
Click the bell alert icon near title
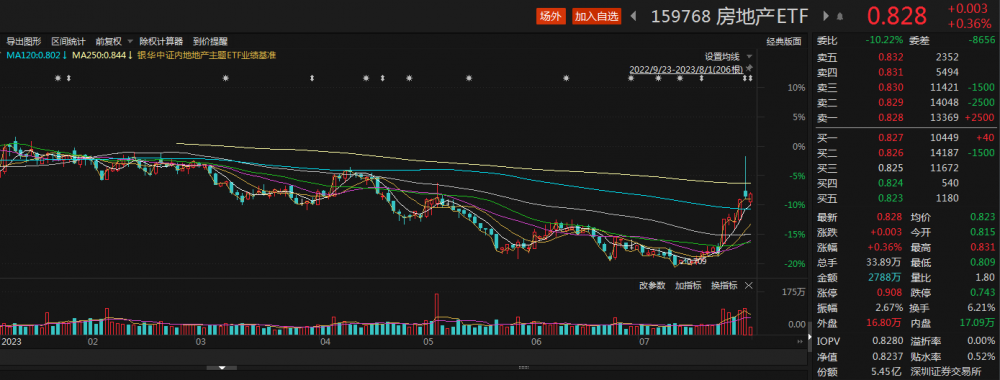pyautogui.click(x=840, y=17)
